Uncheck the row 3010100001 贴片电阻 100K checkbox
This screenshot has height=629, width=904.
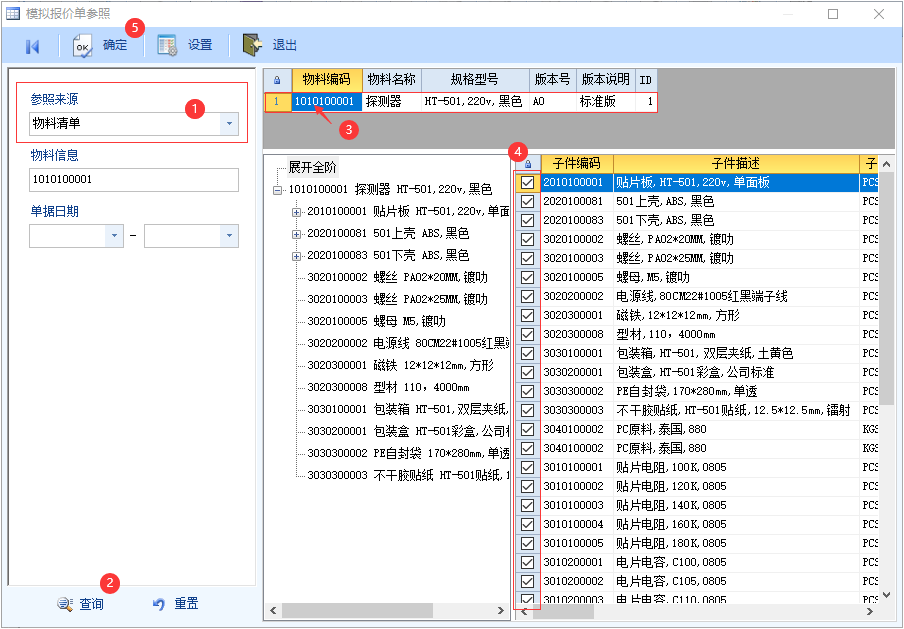point(528,468)
